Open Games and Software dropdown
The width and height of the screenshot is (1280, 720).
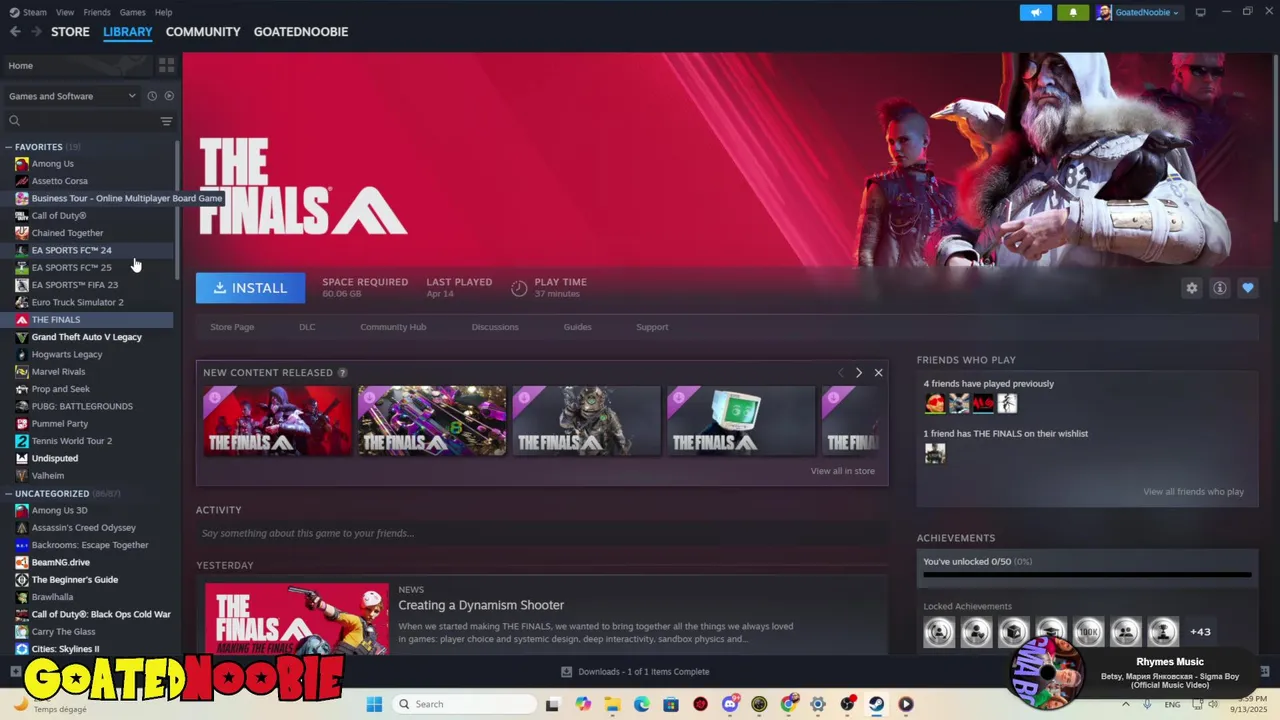pyautogui.click(x=72, y=96)
